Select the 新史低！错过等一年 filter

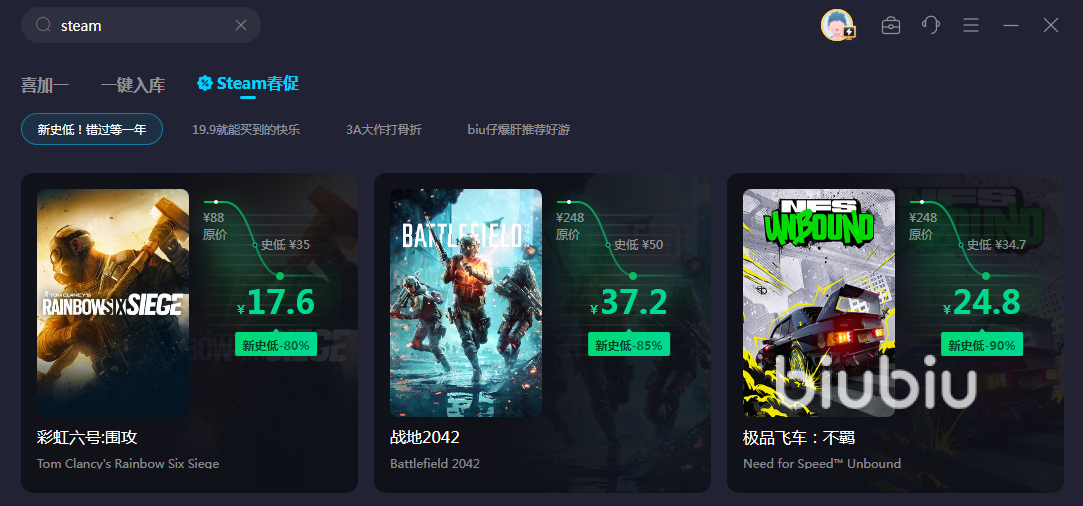pos(92,129)
